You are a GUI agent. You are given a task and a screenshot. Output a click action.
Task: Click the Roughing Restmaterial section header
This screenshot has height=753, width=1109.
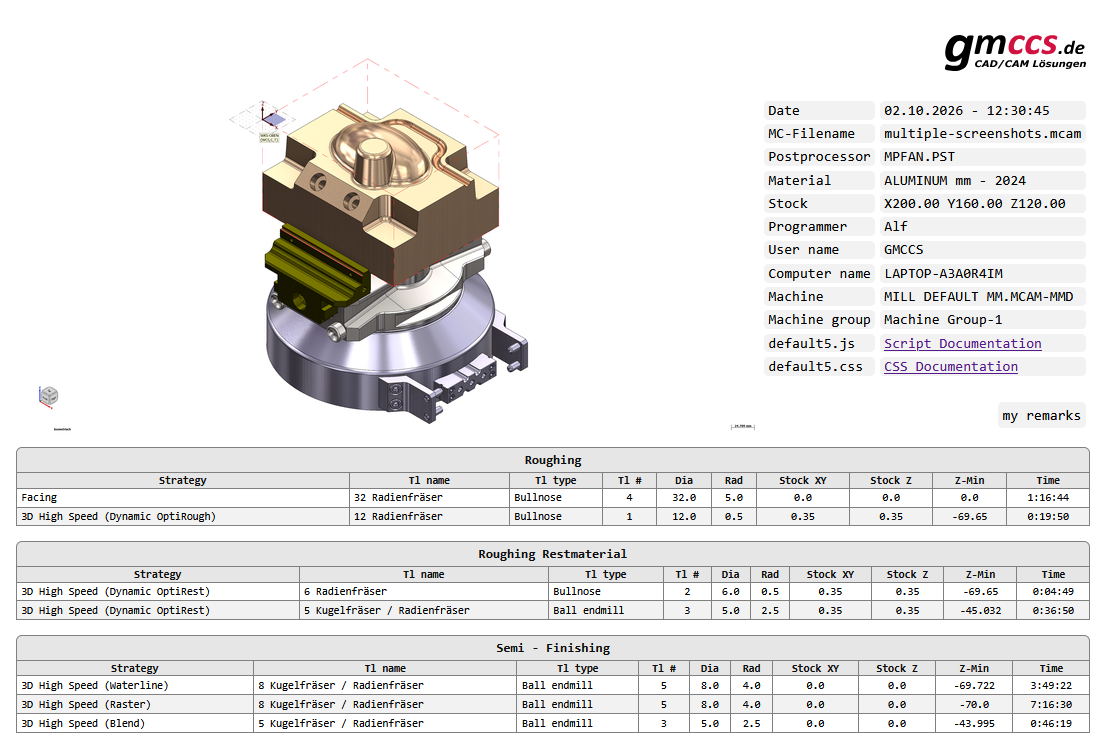pyautogui.click(x=553, y=554)
